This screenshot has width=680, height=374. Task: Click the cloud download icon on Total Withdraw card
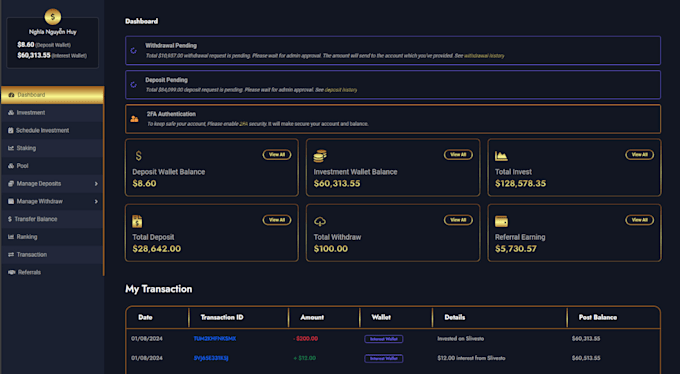pos(320,222)
